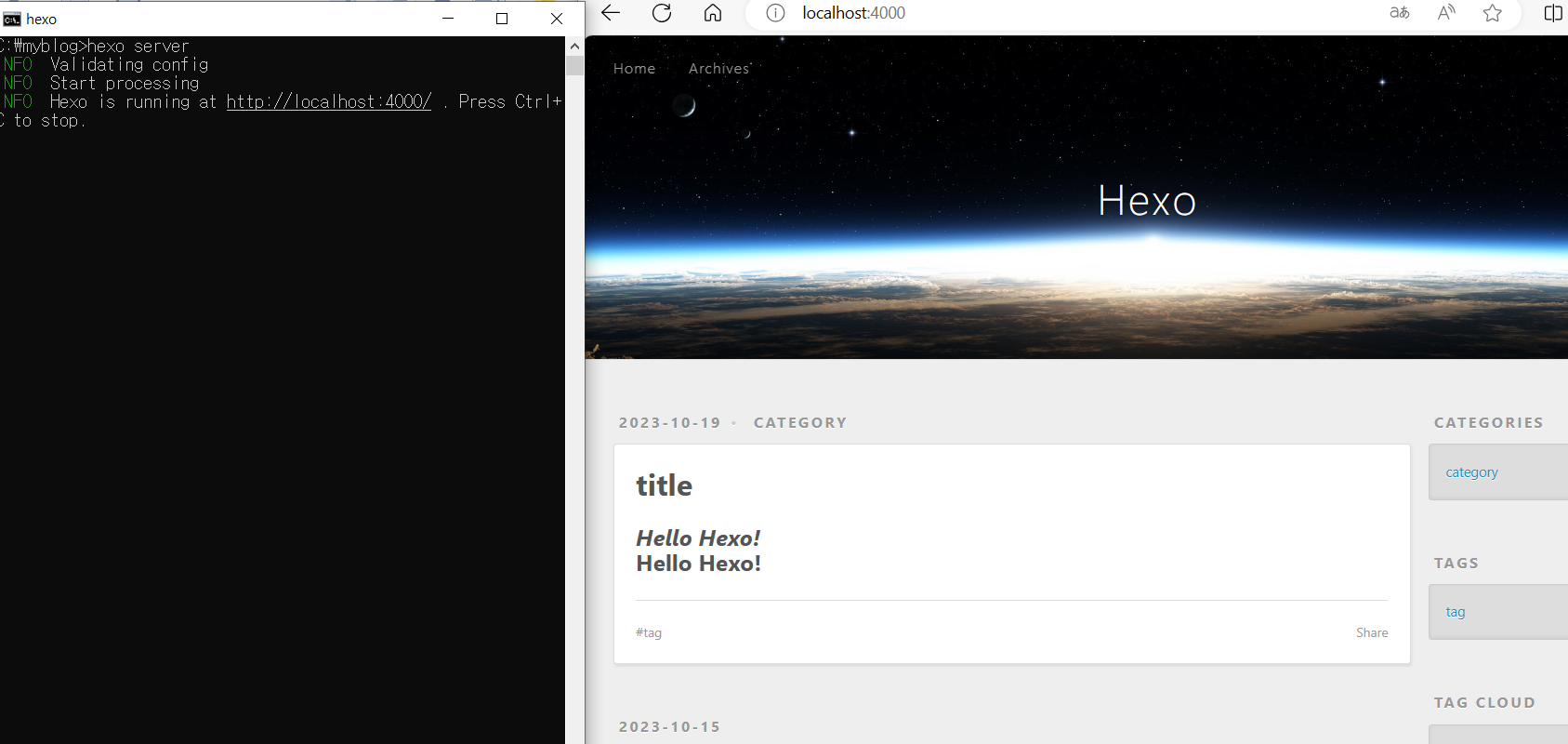
Task: Maximize the hexo console window
Action: point(502,19)
